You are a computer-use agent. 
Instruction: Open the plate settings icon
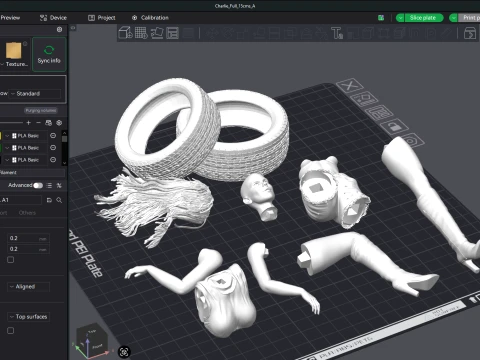click(x=411, y=141)
